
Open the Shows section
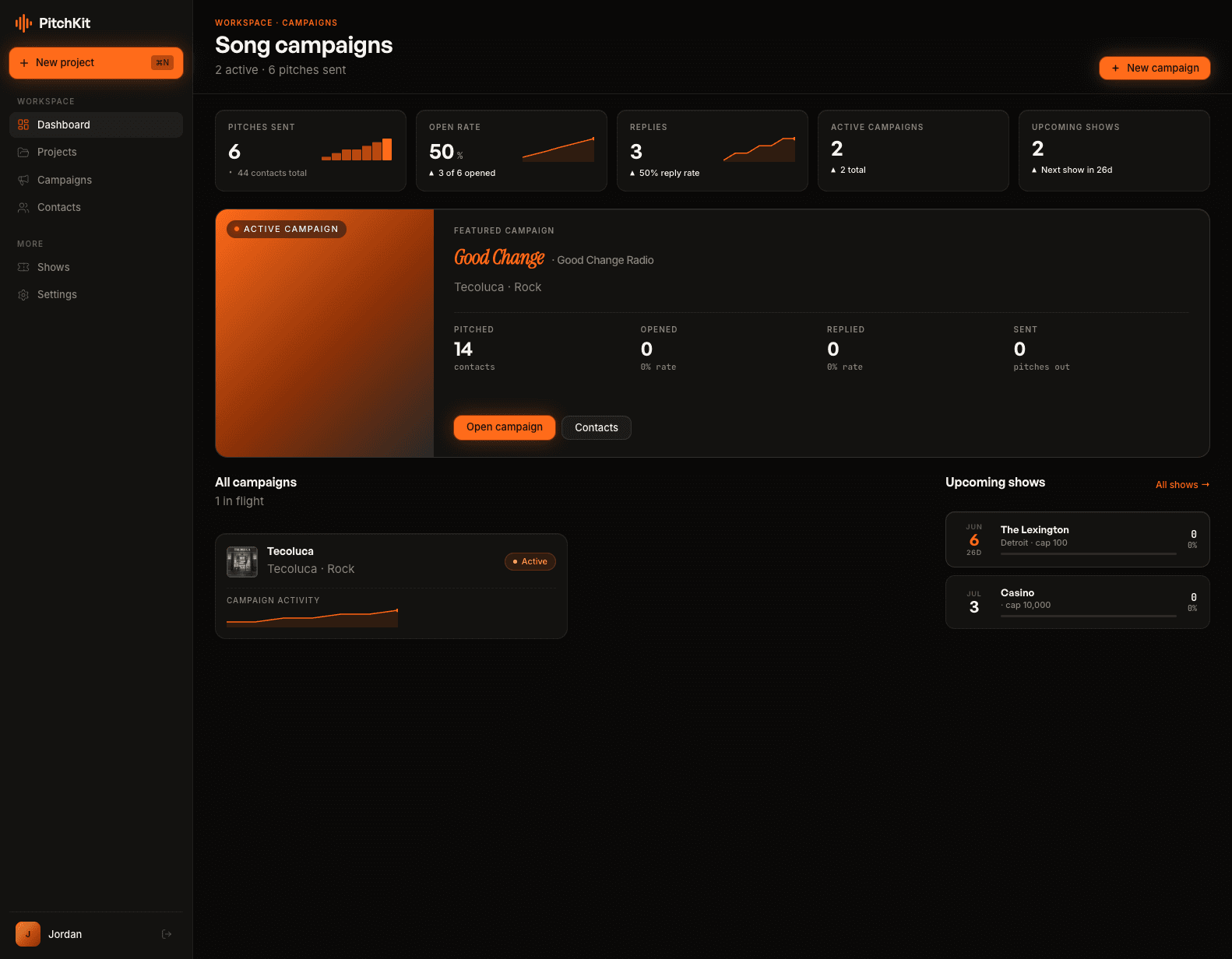click(96, 267)
